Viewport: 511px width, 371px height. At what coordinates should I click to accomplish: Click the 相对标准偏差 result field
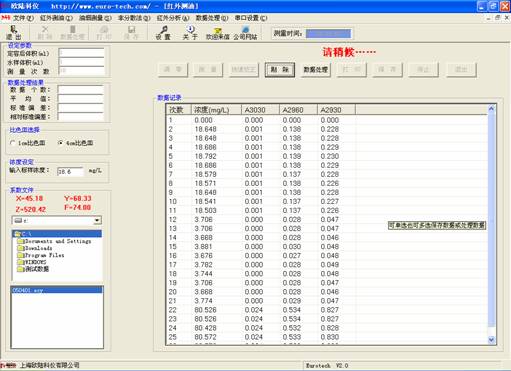pyautogui.click(x=80, y=117)
